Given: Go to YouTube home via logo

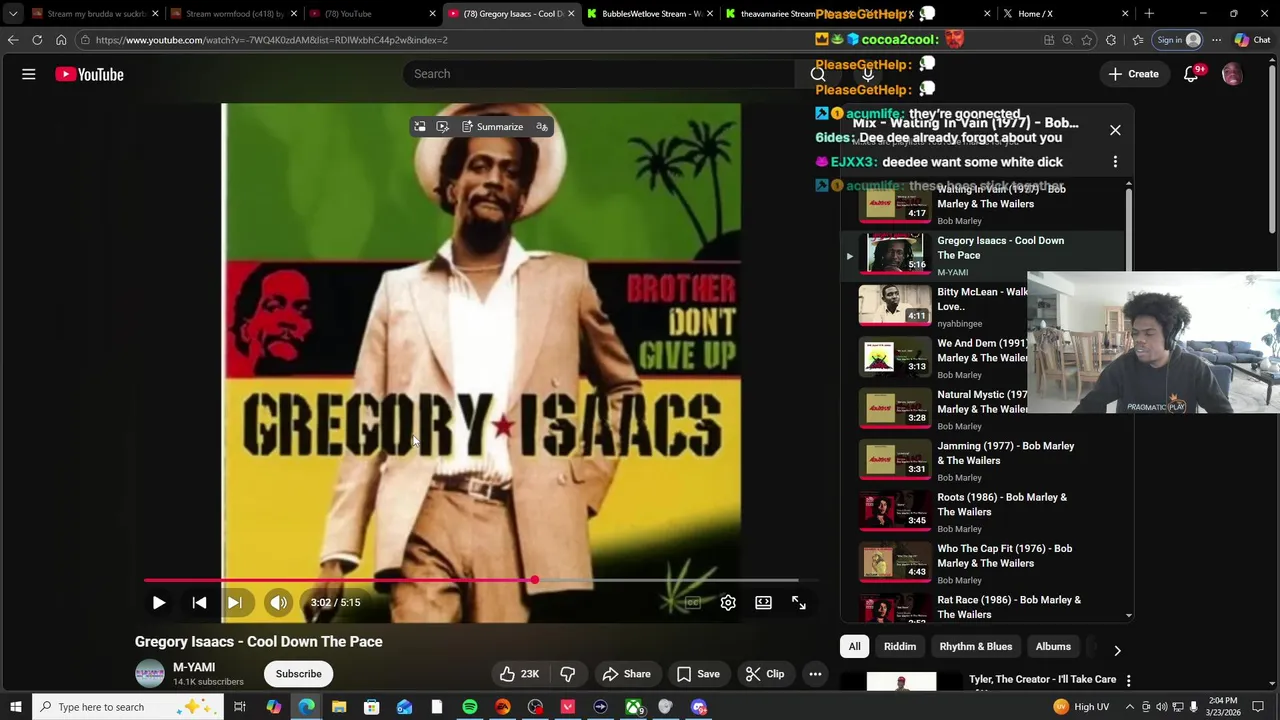Looking at the screenshot, I should pyautogui.click(x=89, y=74).
